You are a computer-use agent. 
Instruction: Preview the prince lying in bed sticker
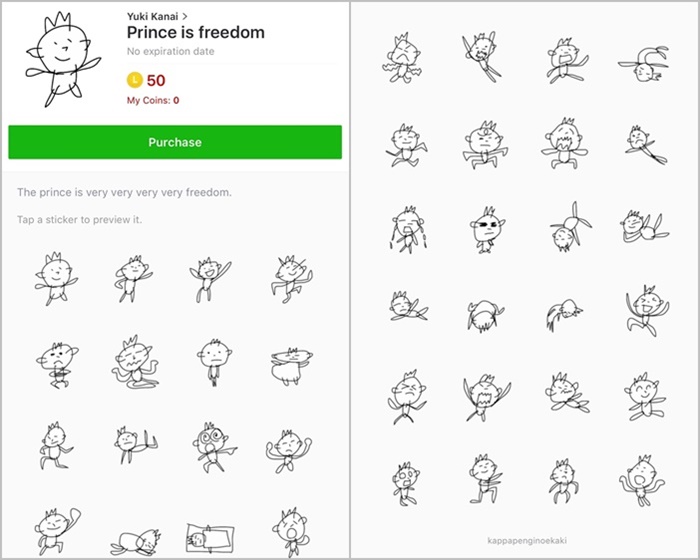[x=210, y=537]
